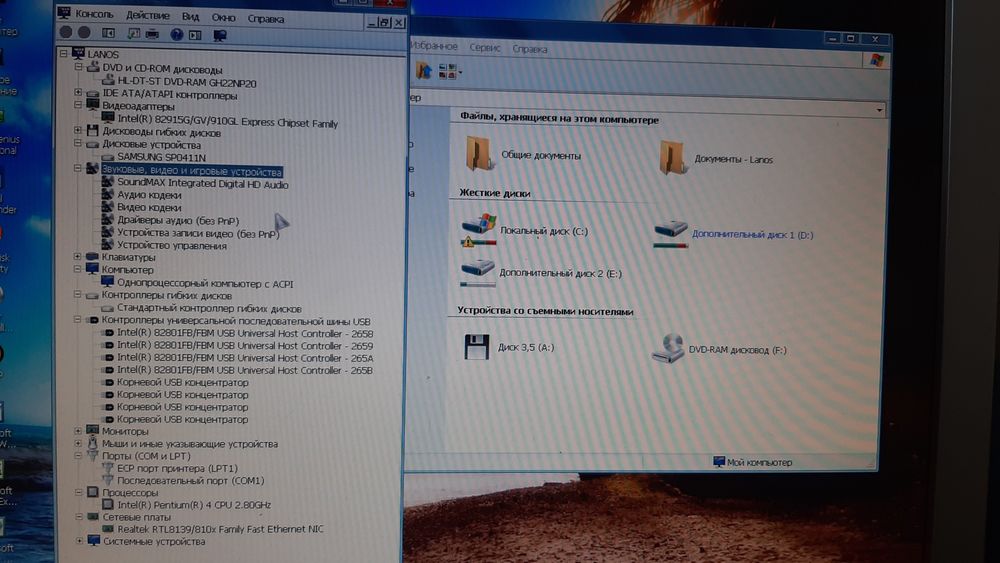Select HL-DT-ST DVD-RAM GH22NP20 device

[187, 83]
